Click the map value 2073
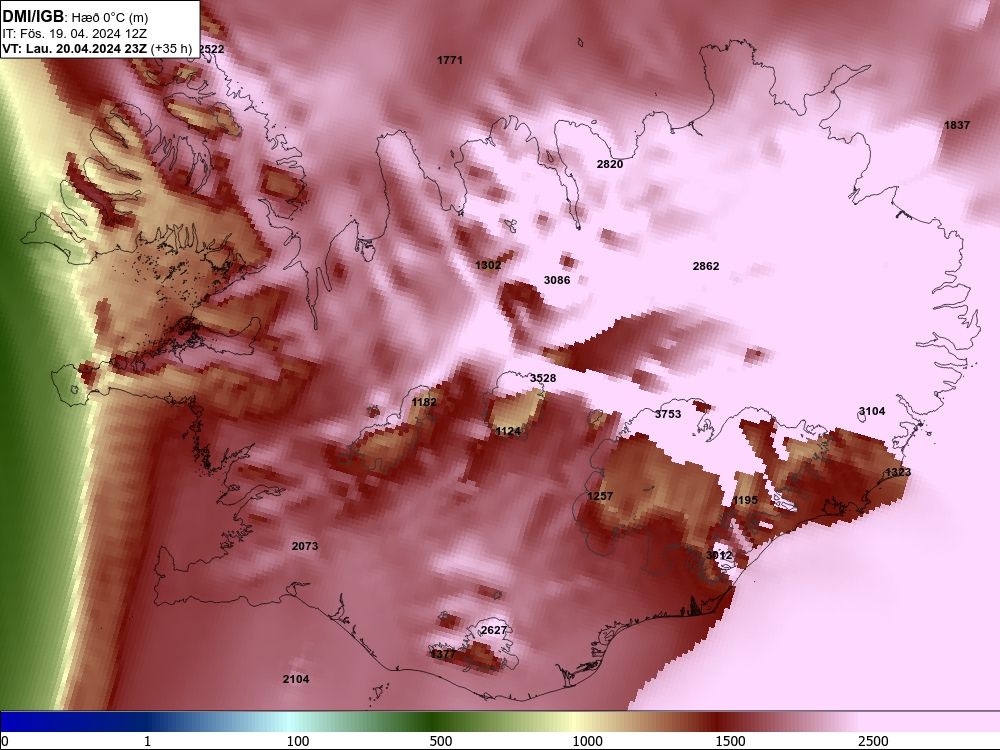 pyautogui.click(x=305, y=546)
